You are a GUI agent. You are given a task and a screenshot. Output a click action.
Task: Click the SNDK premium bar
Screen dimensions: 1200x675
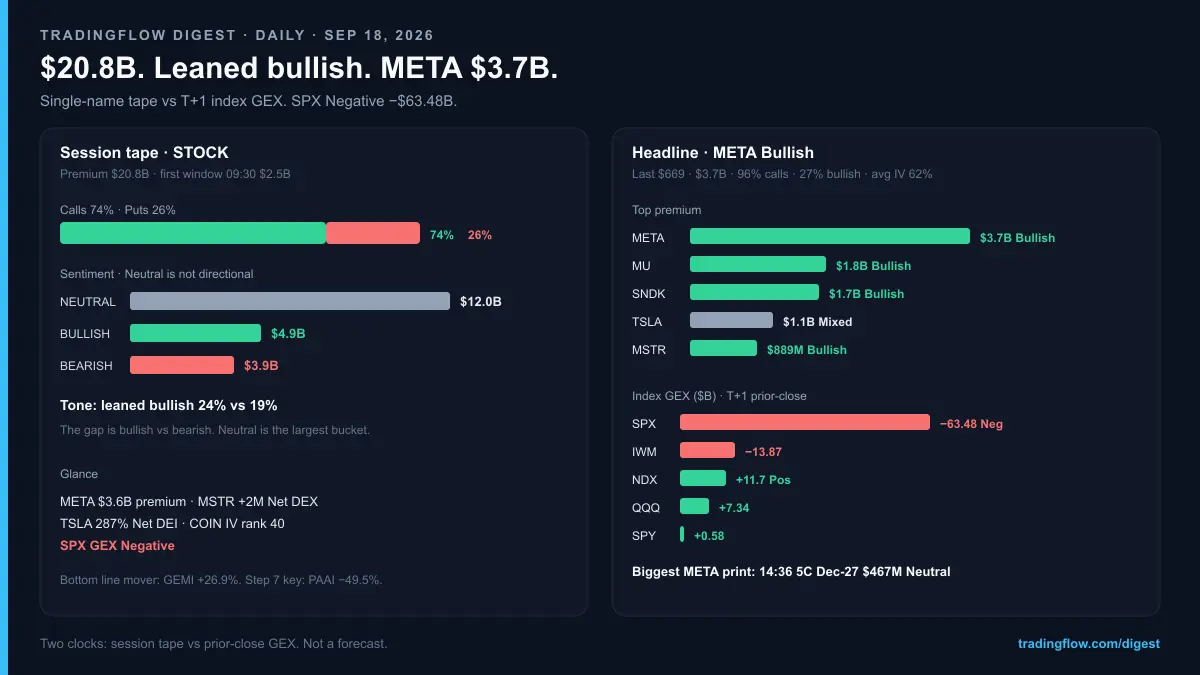[x=754, y=293]
